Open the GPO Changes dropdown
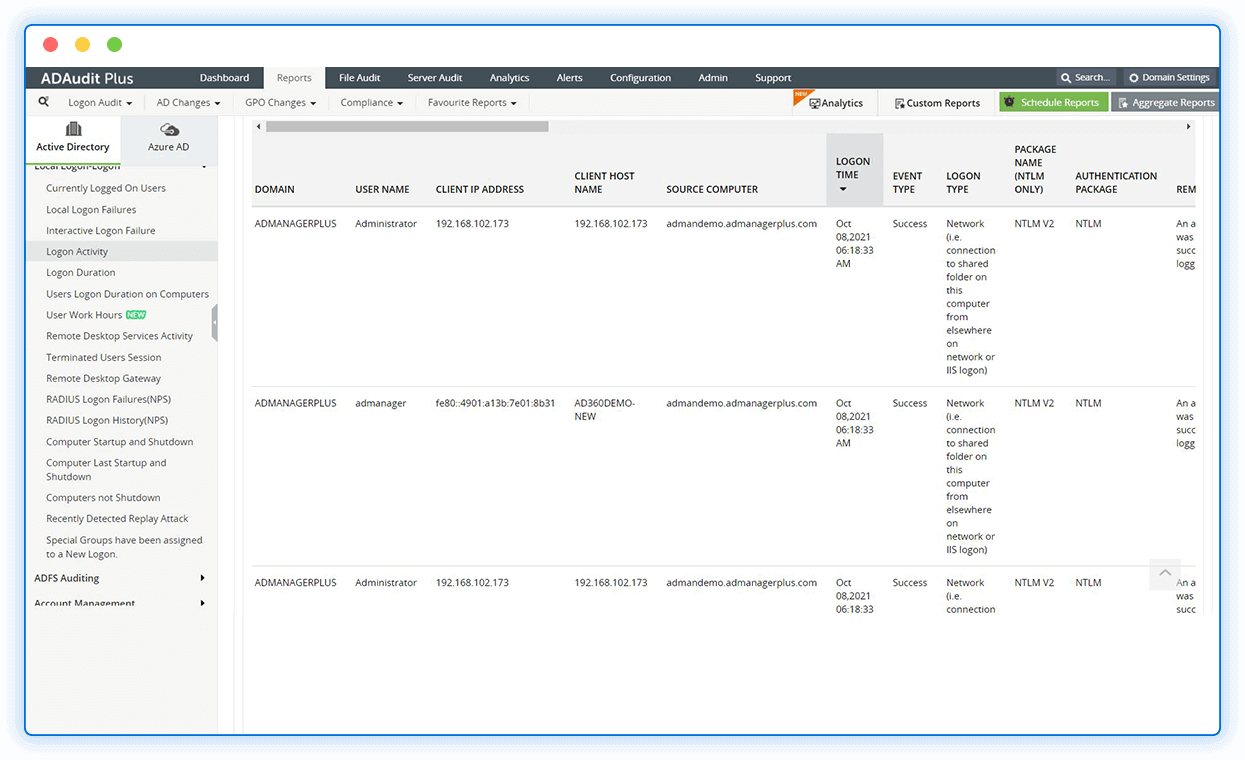Image resolution: width=1245 pixels, height=760 pixels. [x=280, y=102]
